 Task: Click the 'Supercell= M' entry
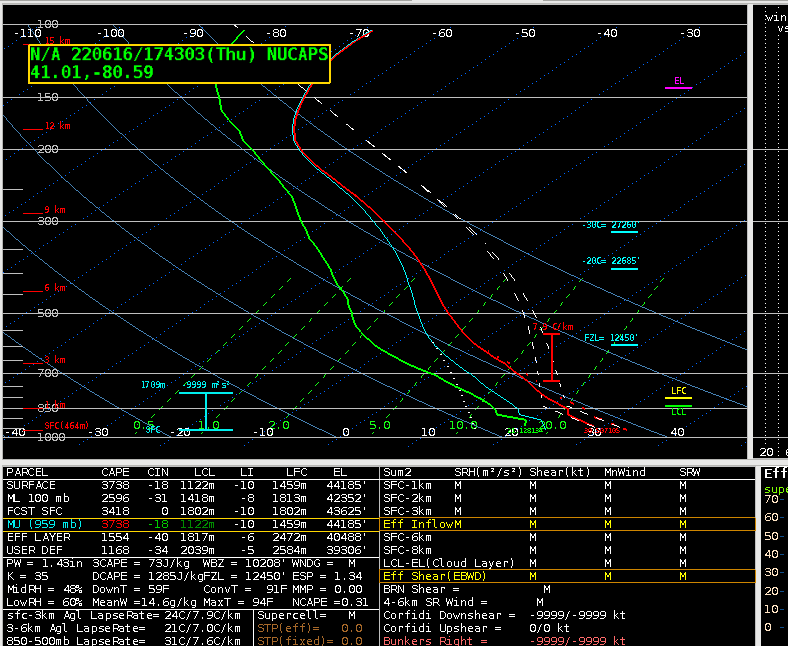[x=307, y=615]
